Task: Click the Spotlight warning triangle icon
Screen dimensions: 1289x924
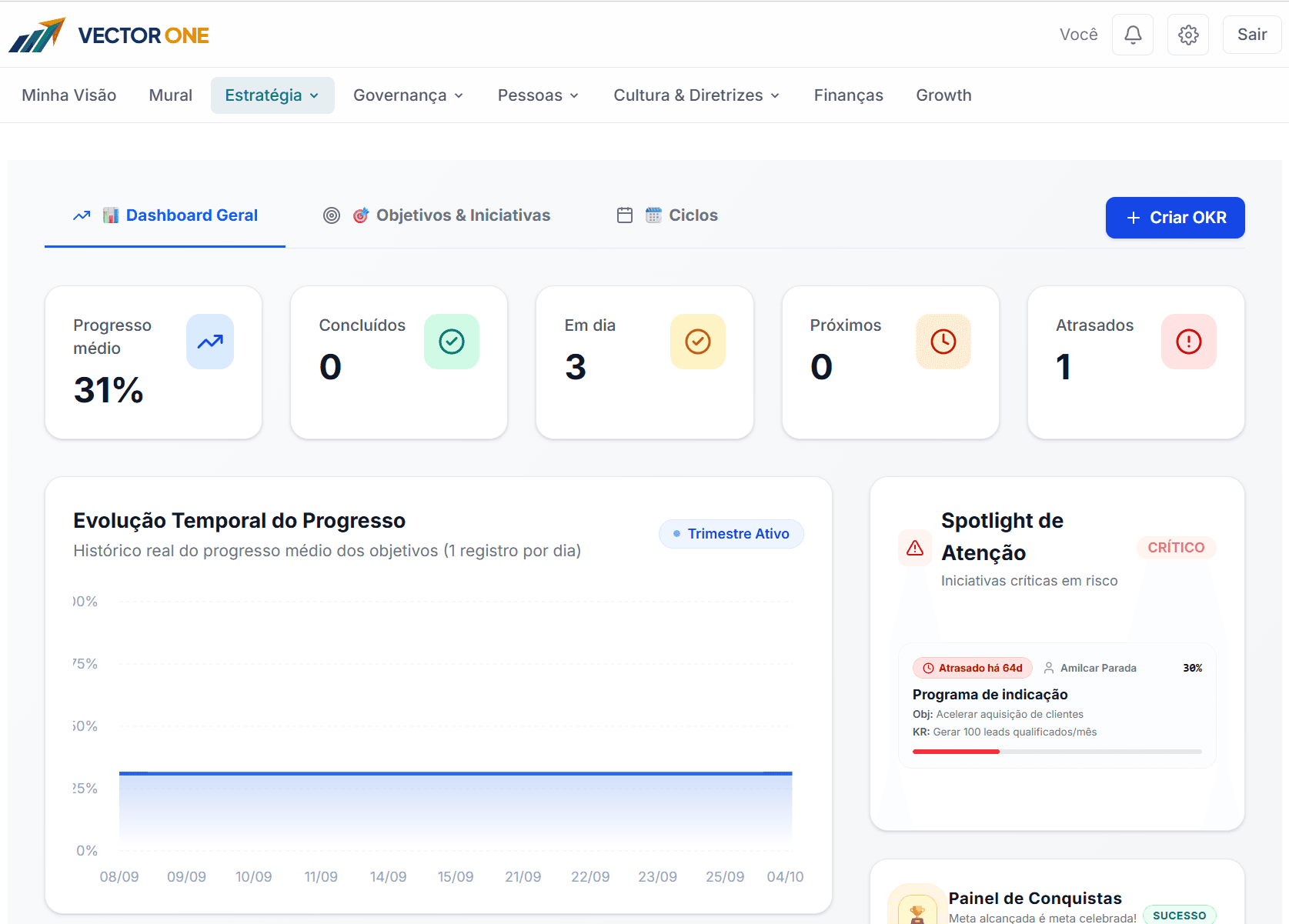Action: pyautogui.click(x=915, y=548)
